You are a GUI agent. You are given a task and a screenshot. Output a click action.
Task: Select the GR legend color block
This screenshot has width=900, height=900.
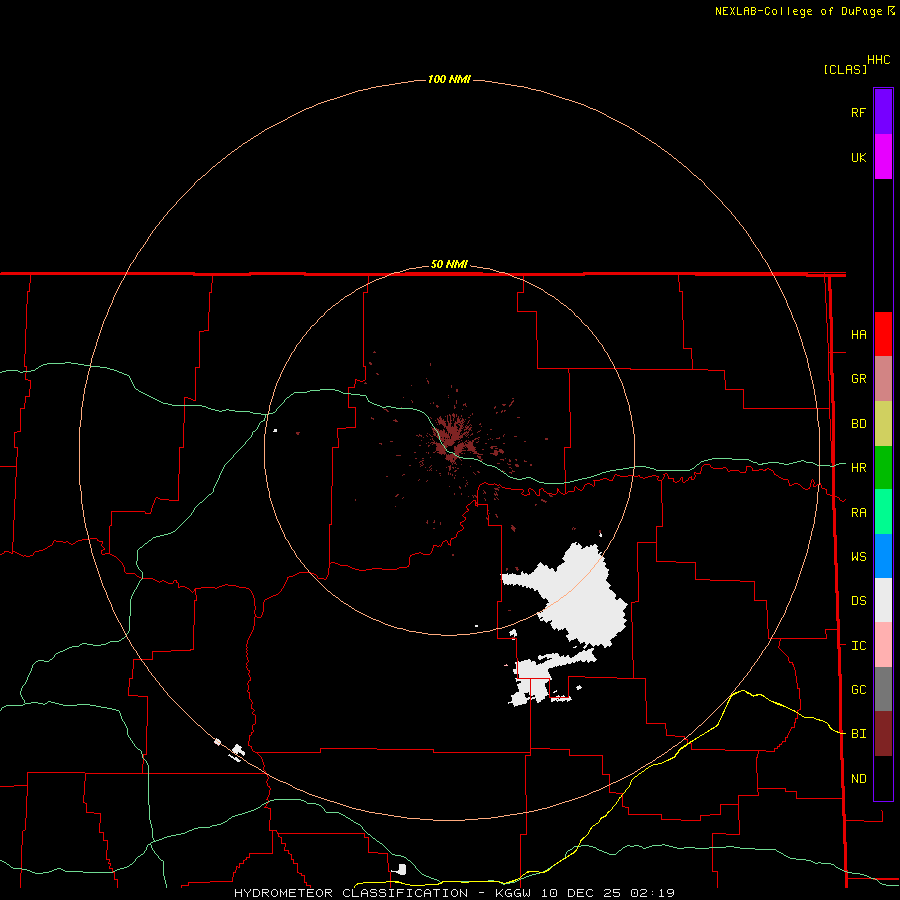coord(883,379)
